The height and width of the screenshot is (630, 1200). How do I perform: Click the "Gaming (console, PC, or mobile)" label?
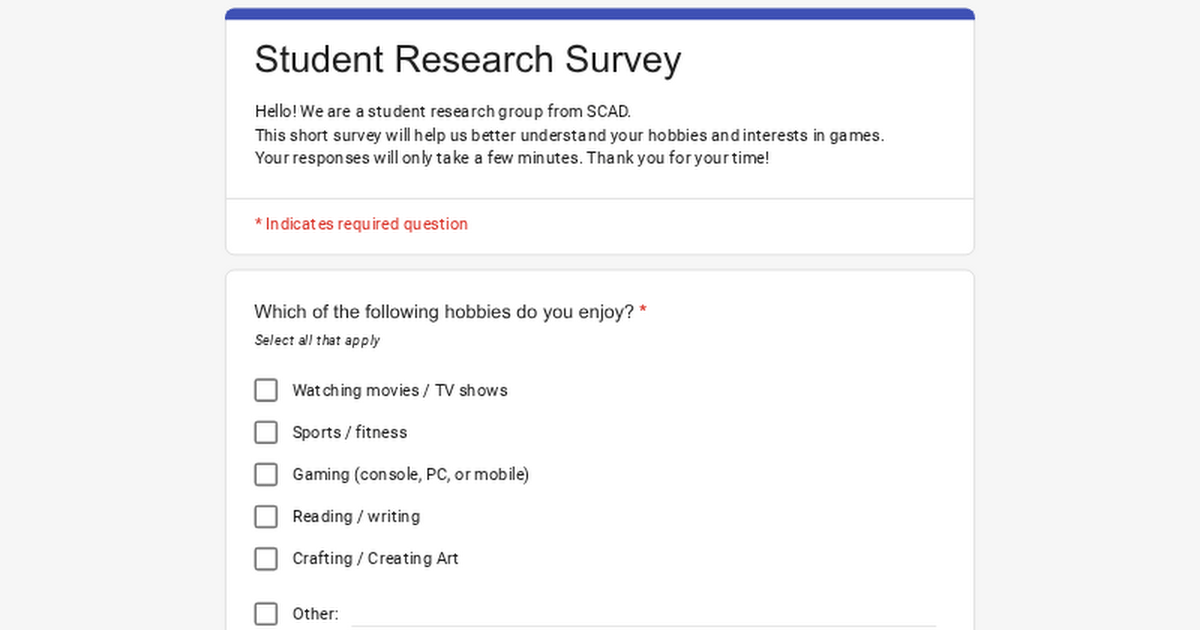pyautogui.click(x=410, y=474)
